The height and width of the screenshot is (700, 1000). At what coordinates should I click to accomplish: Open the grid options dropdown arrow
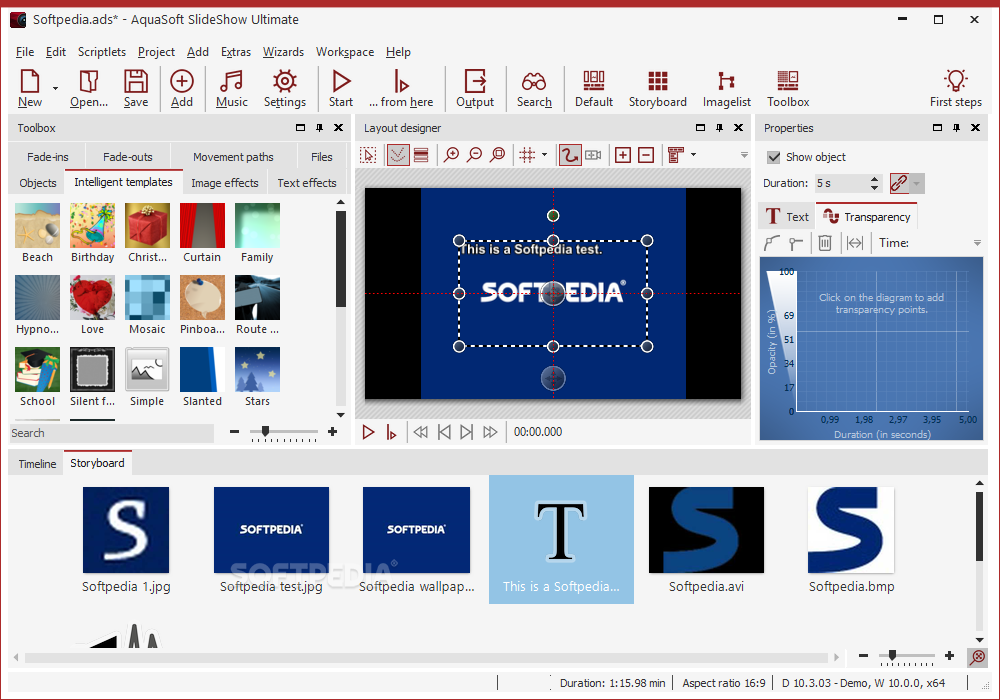click(x=544, y=155)
